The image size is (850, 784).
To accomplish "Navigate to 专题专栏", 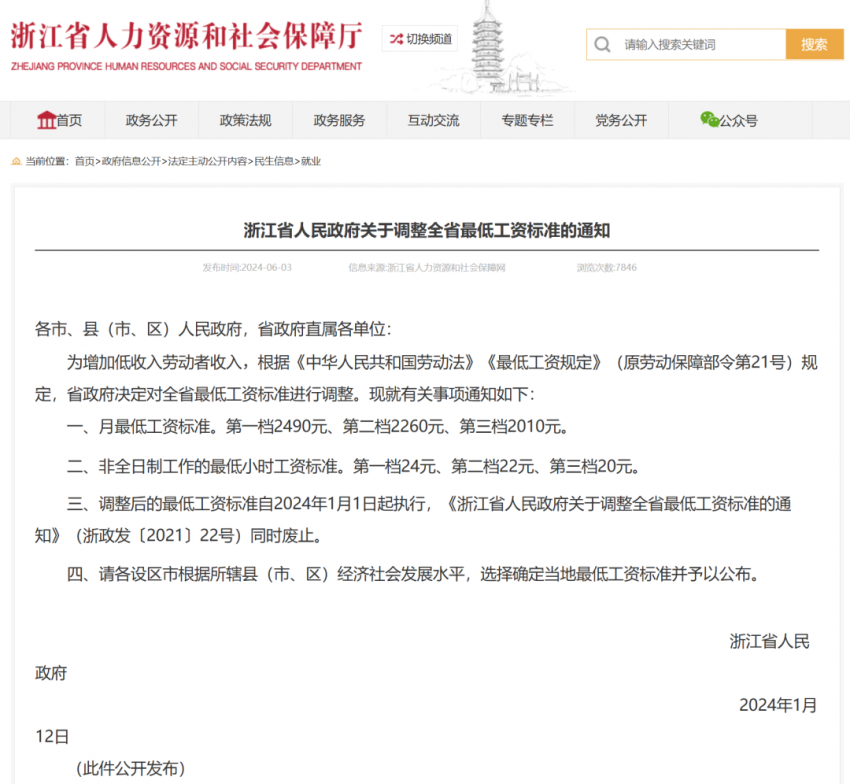I will pyautogui.click(x=527, y=120).
